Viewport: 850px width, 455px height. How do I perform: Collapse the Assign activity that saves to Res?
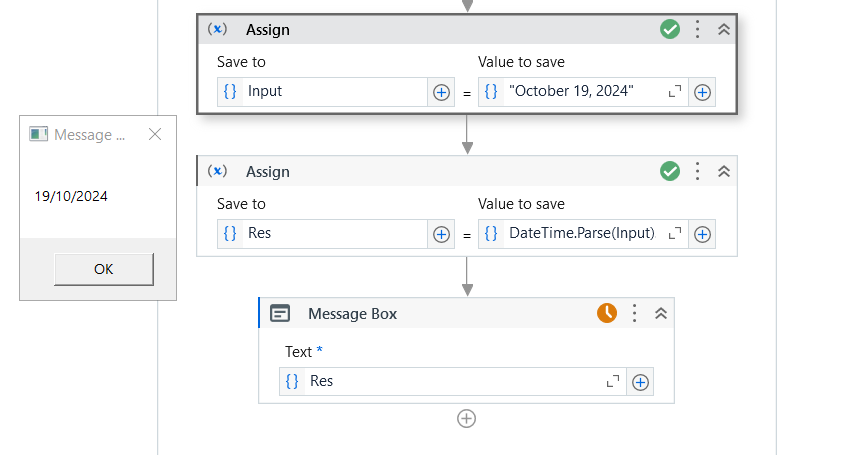coord(724,171)
